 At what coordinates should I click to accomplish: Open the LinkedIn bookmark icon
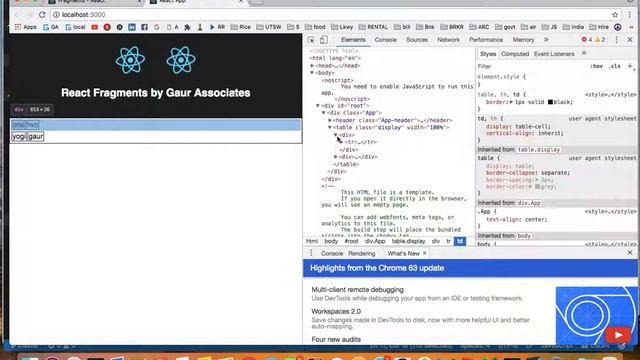click(132, 27)
